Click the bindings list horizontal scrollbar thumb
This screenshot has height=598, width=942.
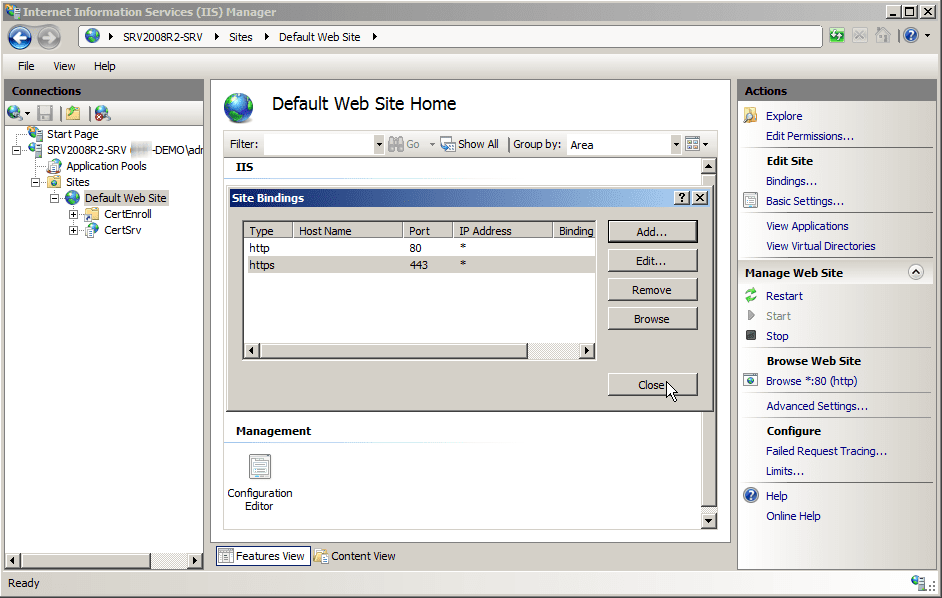(394, 350)
